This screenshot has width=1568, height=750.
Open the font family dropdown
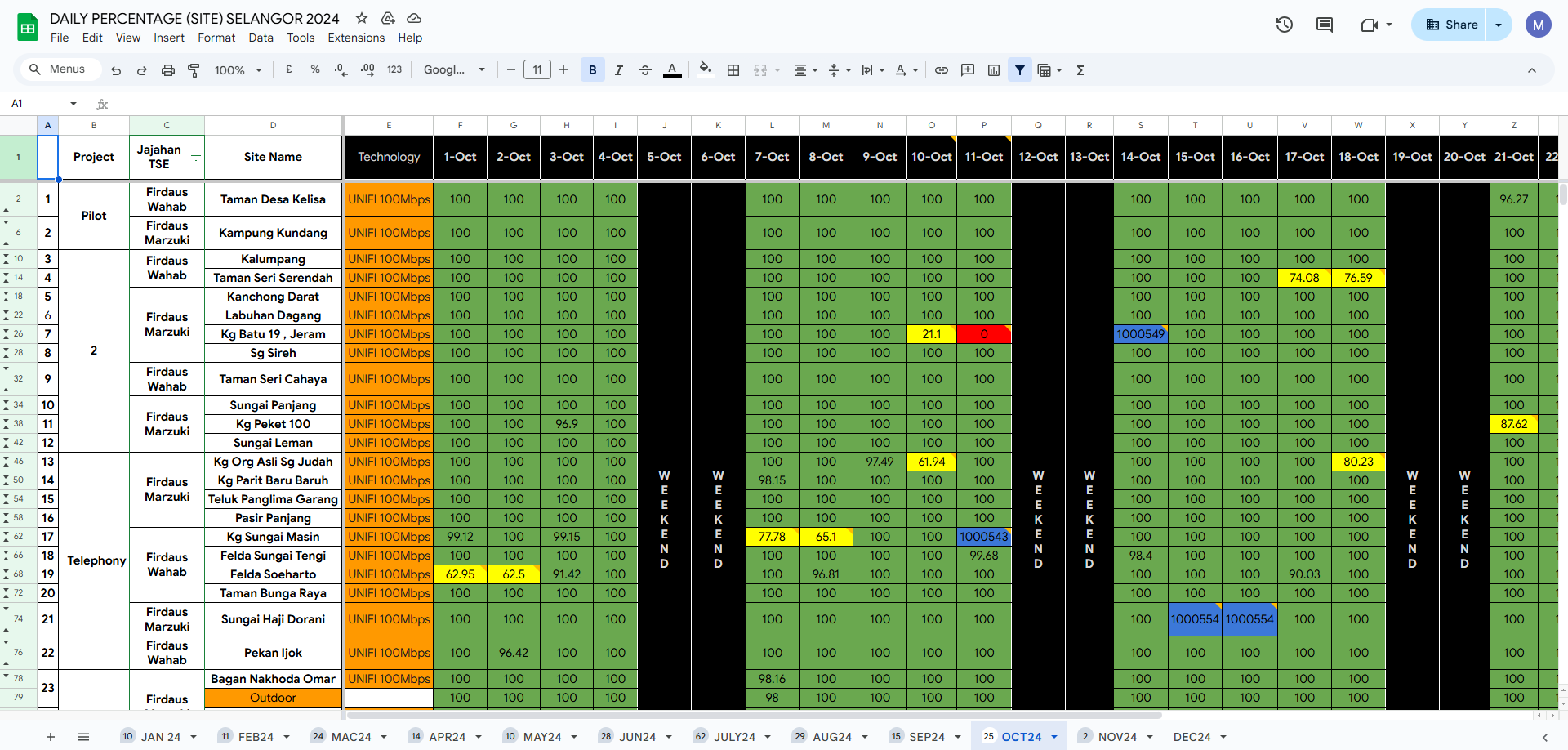tap(454, 70)
